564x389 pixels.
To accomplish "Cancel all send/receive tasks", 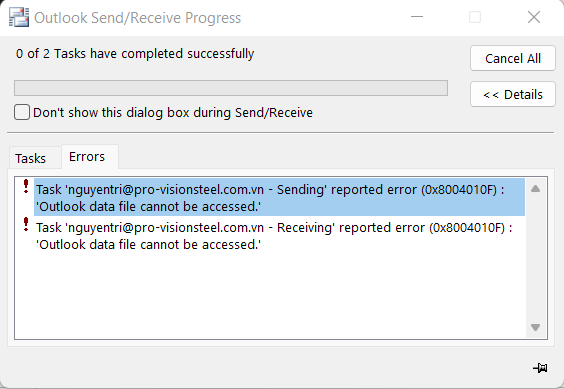I will [x=513, y=58].
